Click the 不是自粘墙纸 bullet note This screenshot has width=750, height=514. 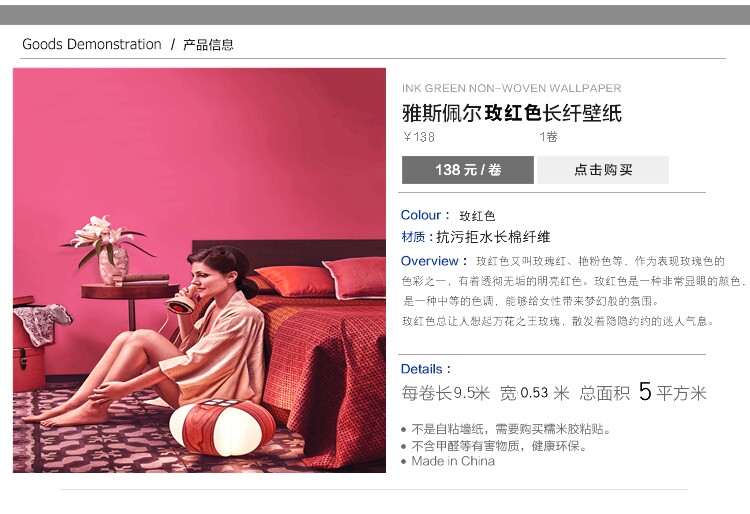point(510,429)
